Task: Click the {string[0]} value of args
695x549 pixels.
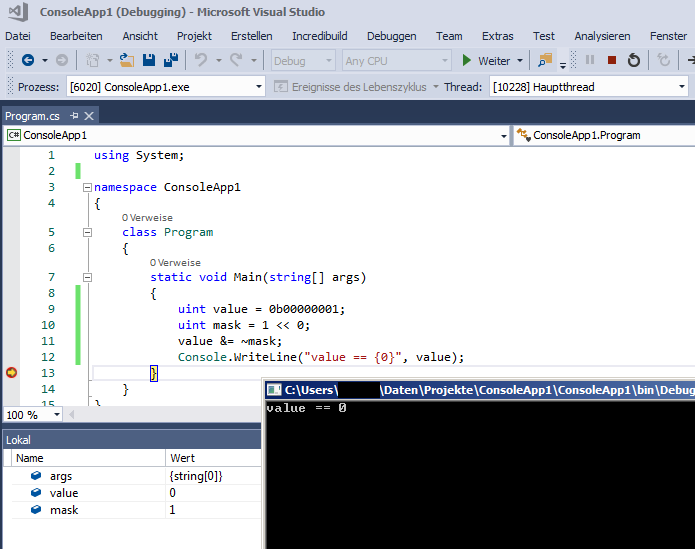Action: click(x=195, y=476)
